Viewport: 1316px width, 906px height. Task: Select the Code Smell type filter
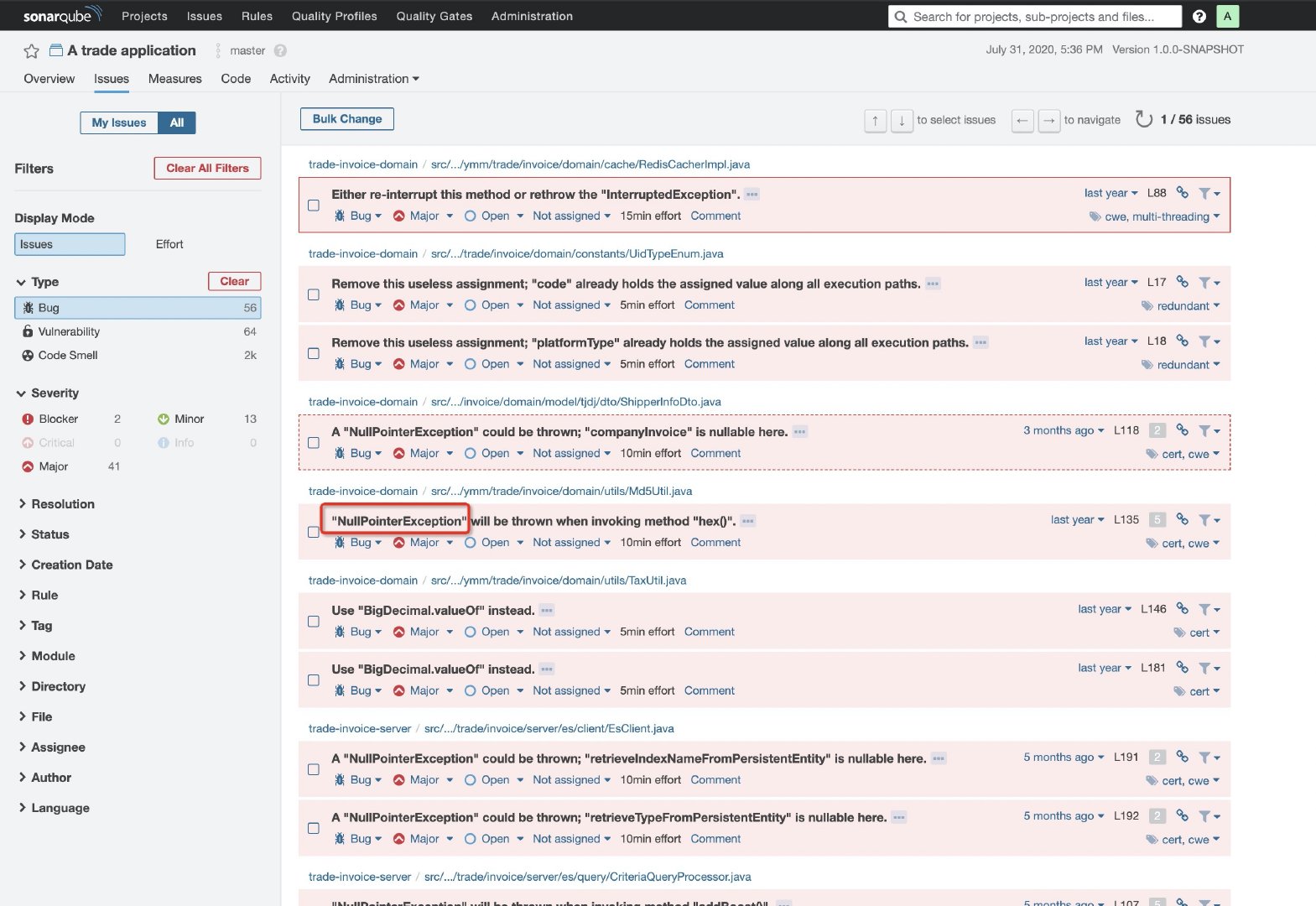pyautogui.click(x=138, y=355)
